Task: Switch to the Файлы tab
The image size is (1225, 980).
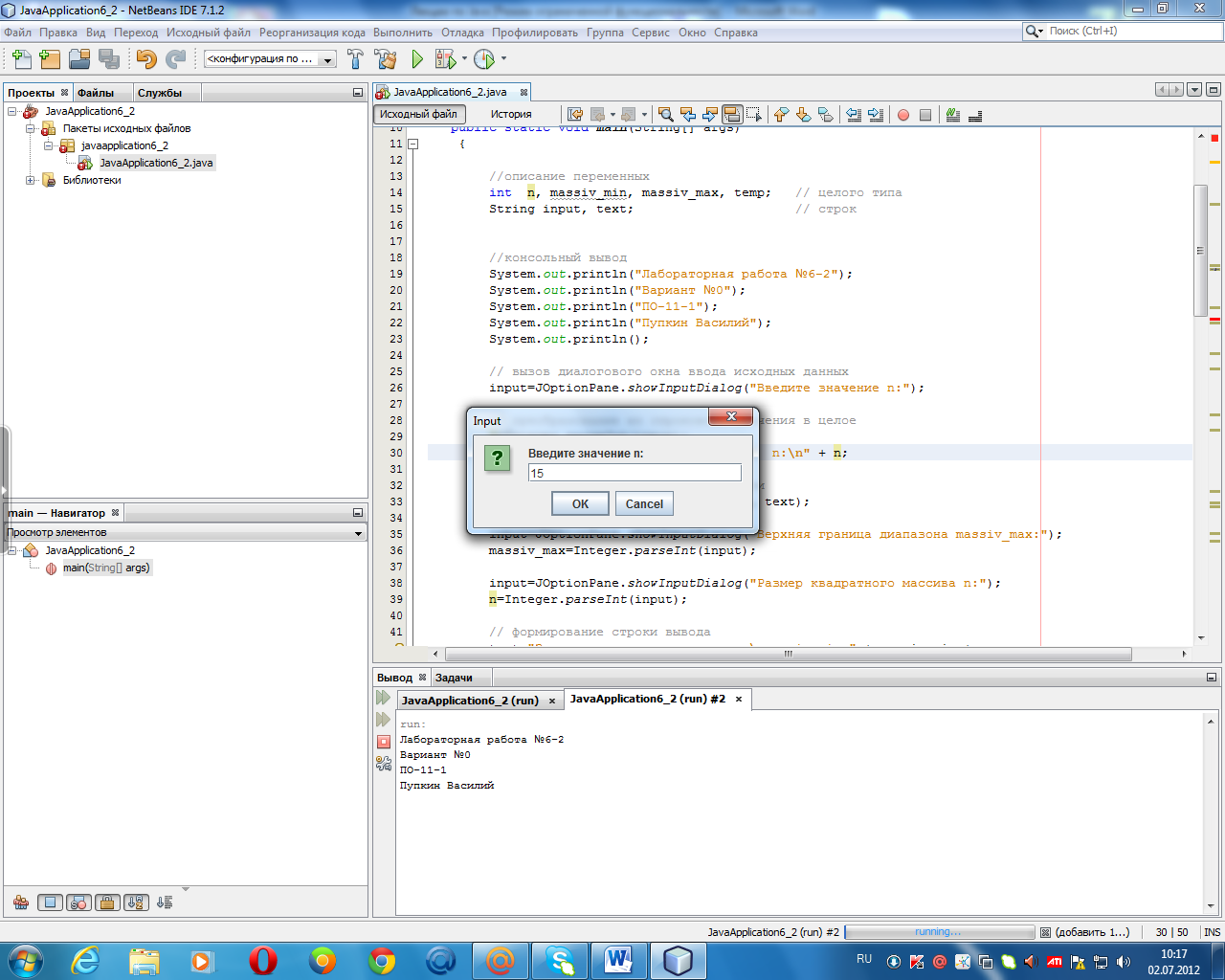Action: pos(96,93)
